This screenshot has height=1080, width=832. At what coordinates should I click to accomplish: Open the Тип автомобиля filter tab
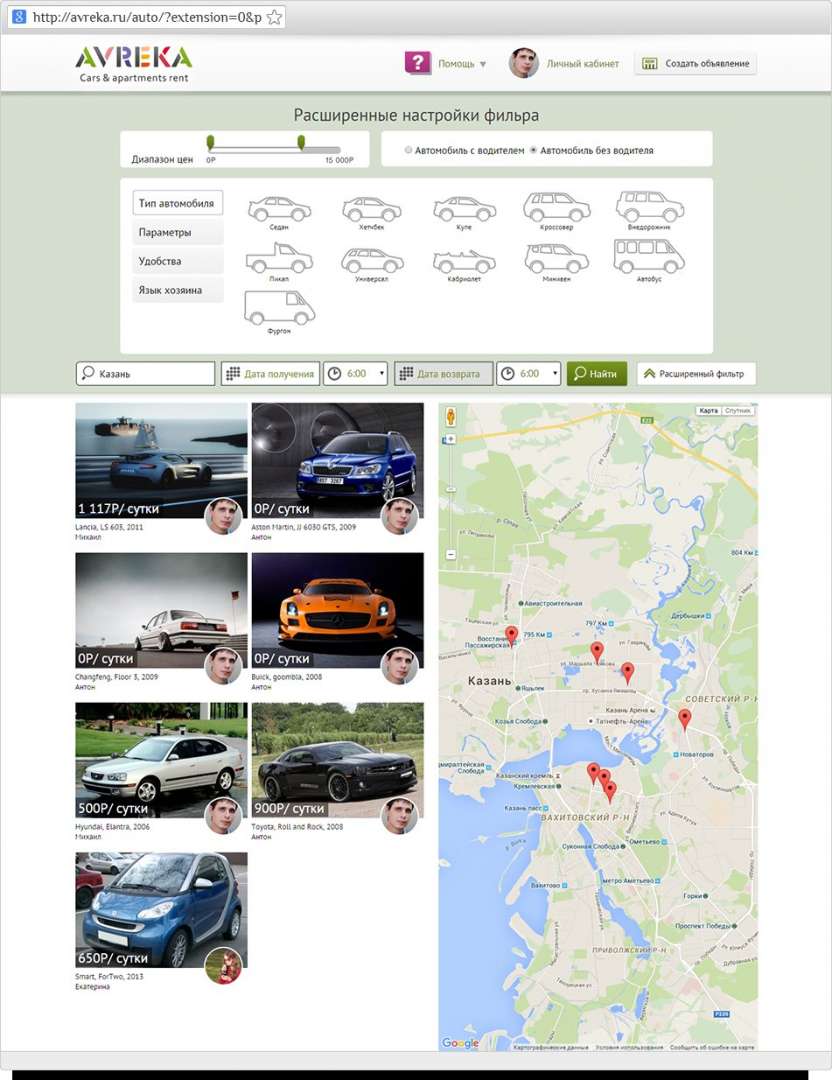point(177,203)
